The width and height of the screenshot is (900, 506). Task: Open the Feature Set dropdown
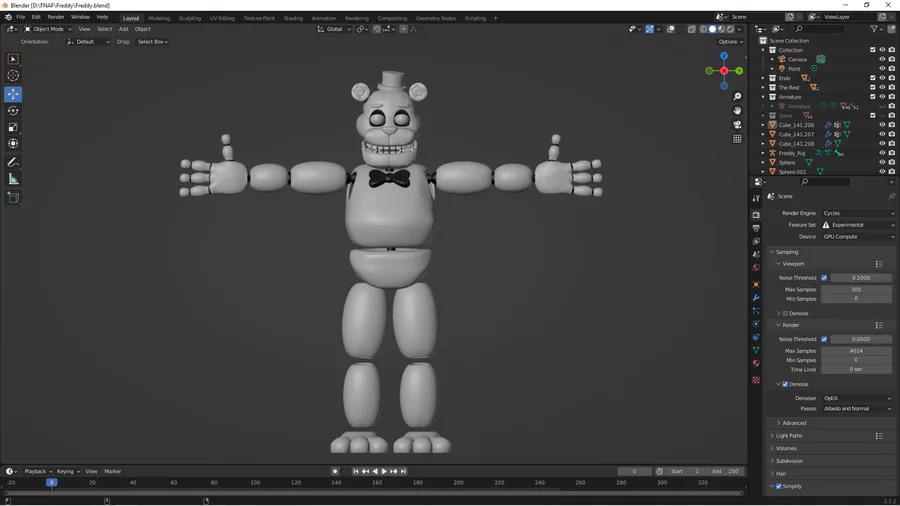pos(858,225)
